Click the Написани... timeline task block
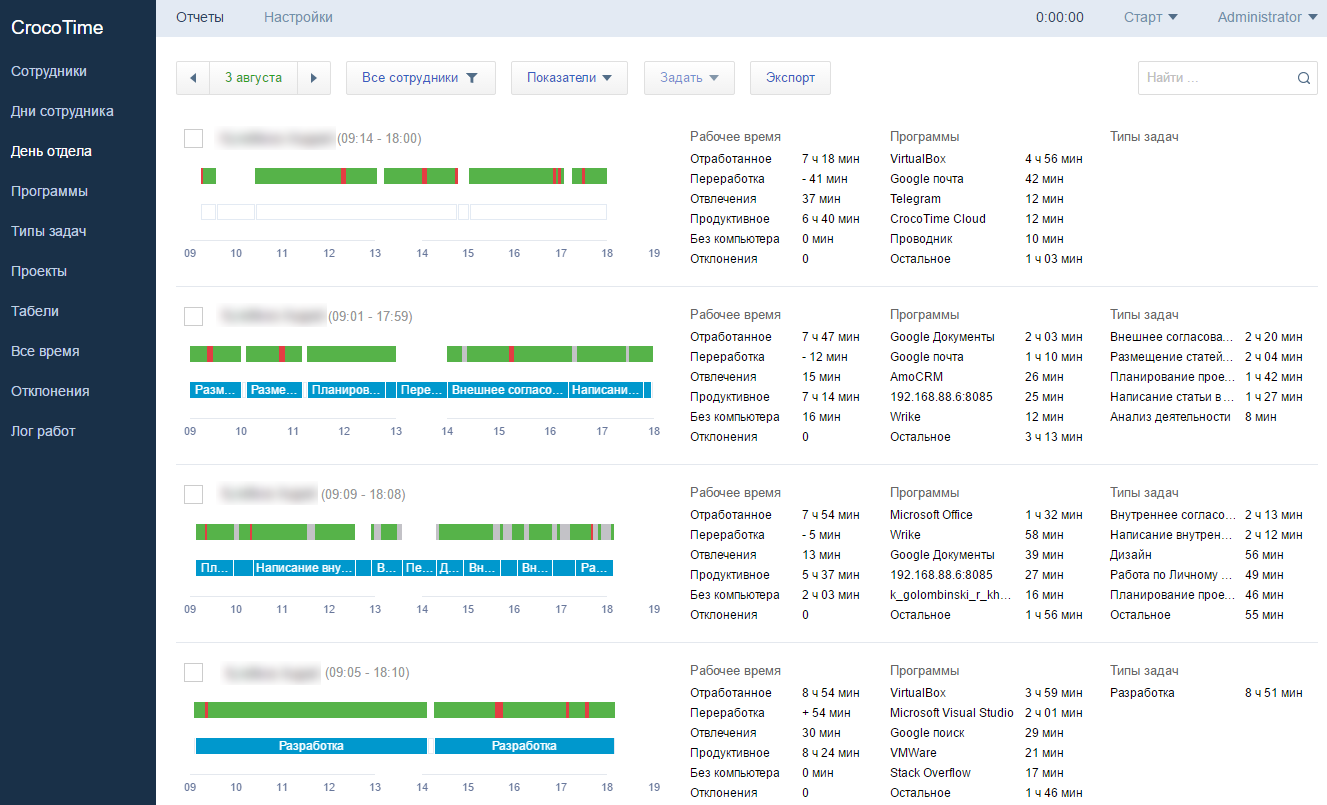This screenshot has width=1327, height=805. 606,390
